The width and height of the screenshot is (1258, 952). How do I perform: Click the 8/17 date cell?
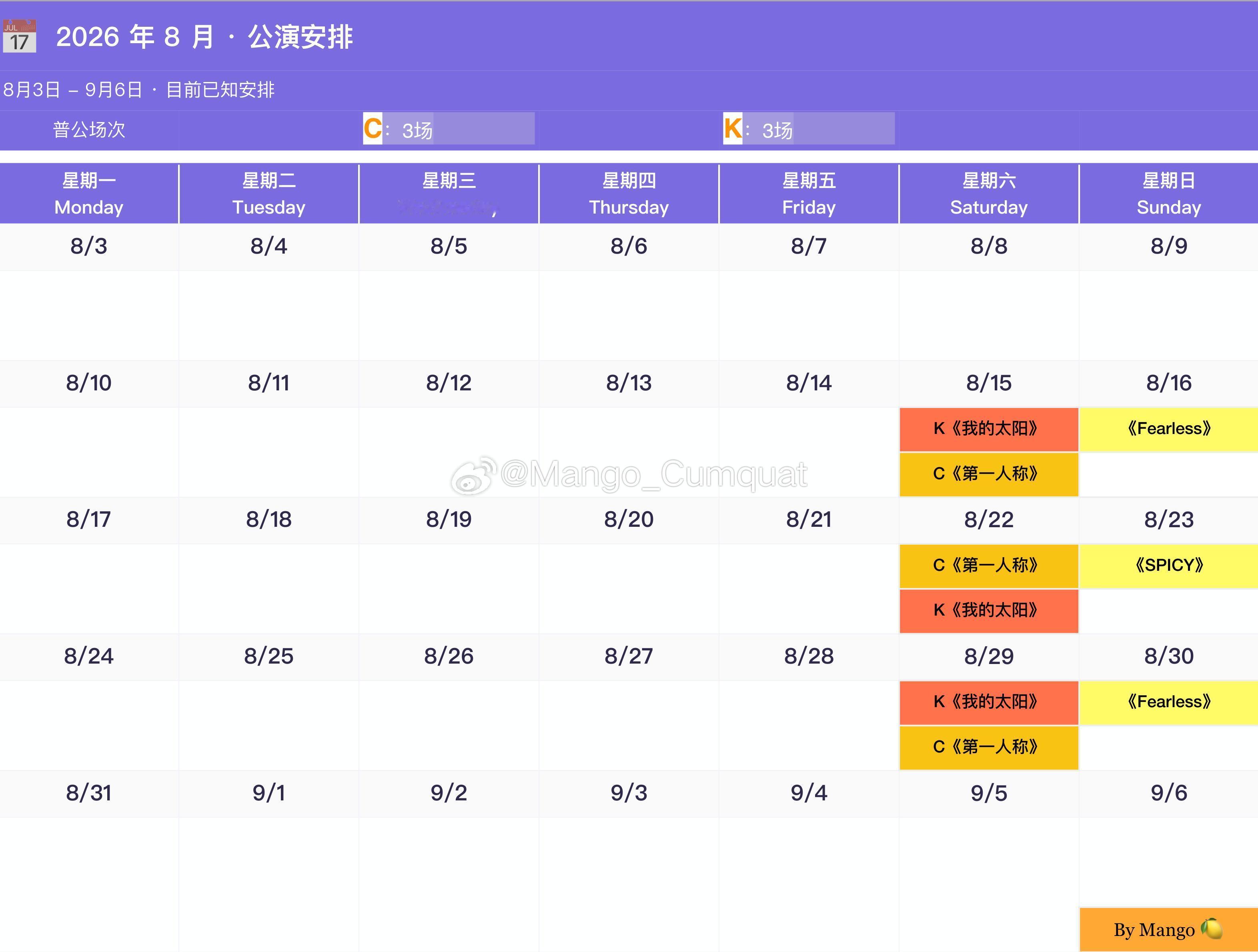pos(89,520)
